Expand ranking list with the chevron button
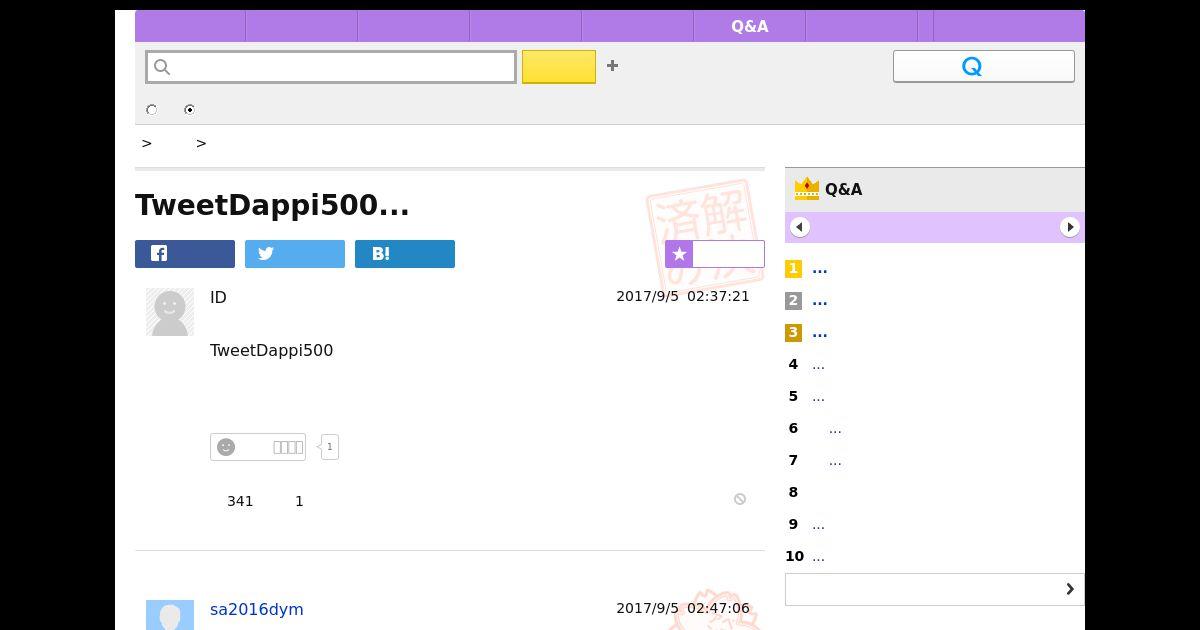This screenshot has height=630, width=1200. click(935, 589)
